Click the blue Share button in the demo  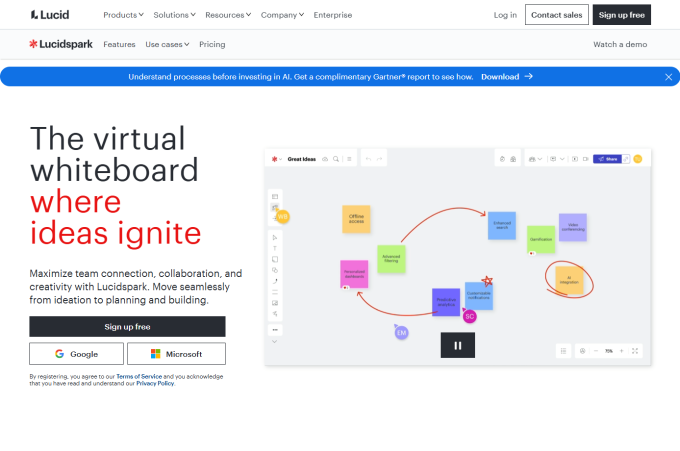[x=607, y=159]
